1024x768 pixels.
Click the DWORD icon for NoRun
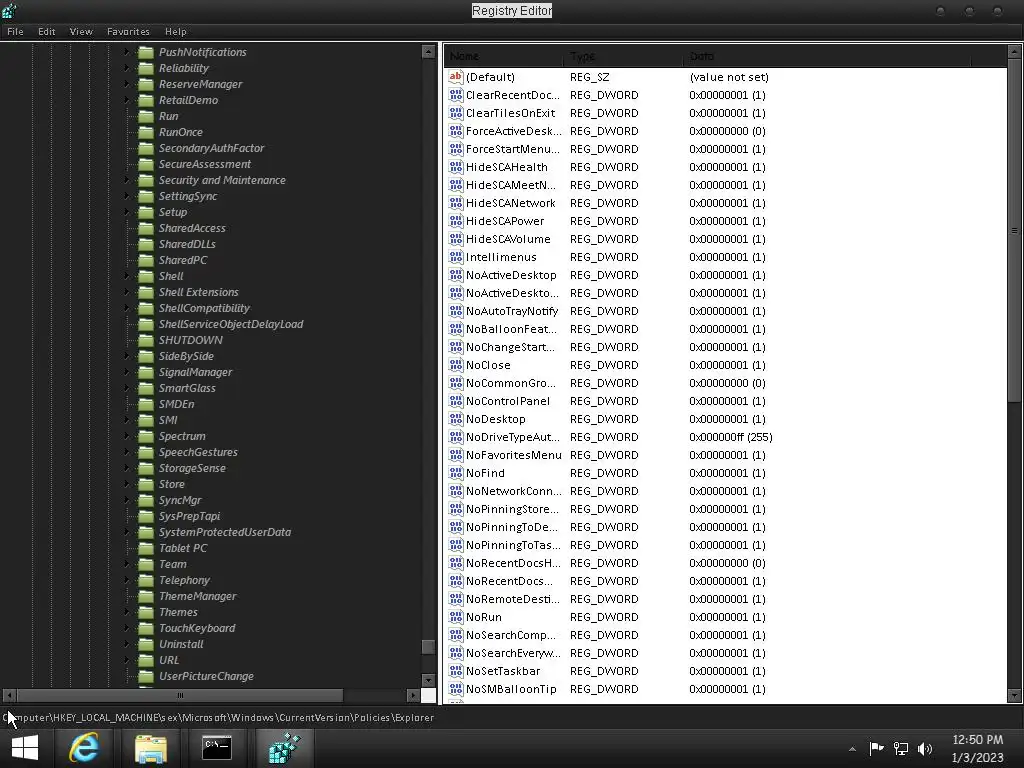click(456, 617)
